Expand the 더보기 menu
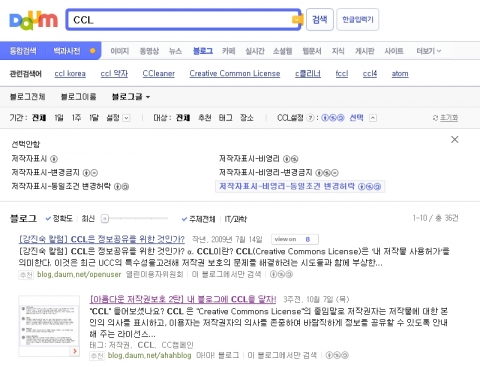Viewport: 480px width, 367px height. [x=429, y=51]
